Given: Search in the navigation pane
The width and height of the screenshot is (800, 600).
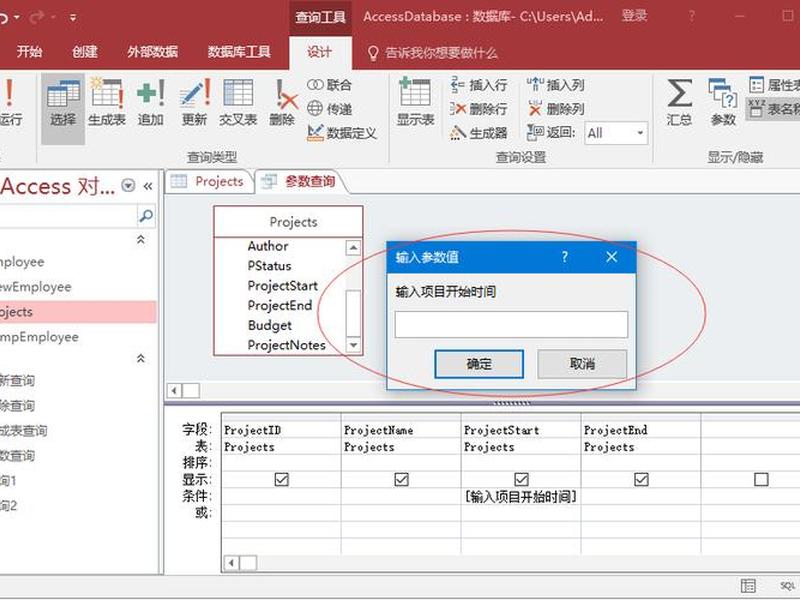Looking at the screenshot, I should point(146,216).
